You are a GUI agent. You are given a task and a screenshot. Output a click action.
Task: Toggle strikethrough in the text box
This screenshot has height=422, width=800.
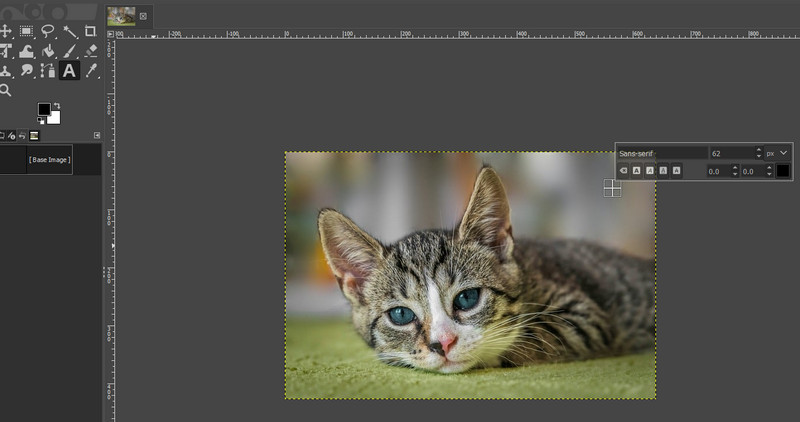click(x=676, y=170)
